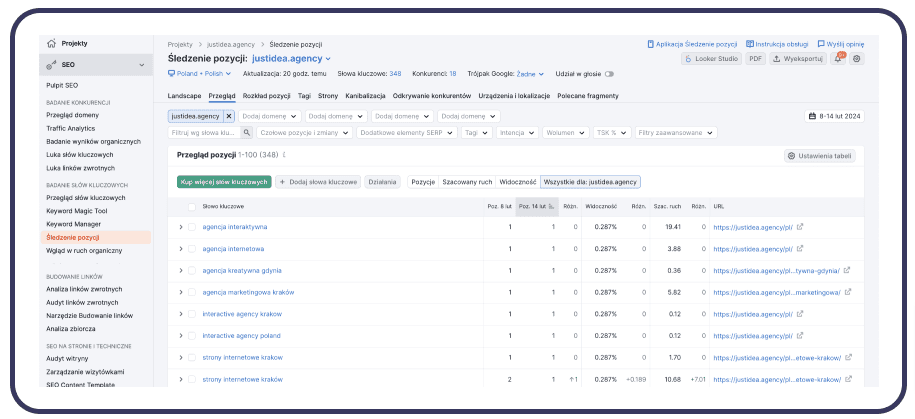The image size is (915, 419).
Task: Expand the strony internetowe kraków row
Action: [x=180, y=379]
